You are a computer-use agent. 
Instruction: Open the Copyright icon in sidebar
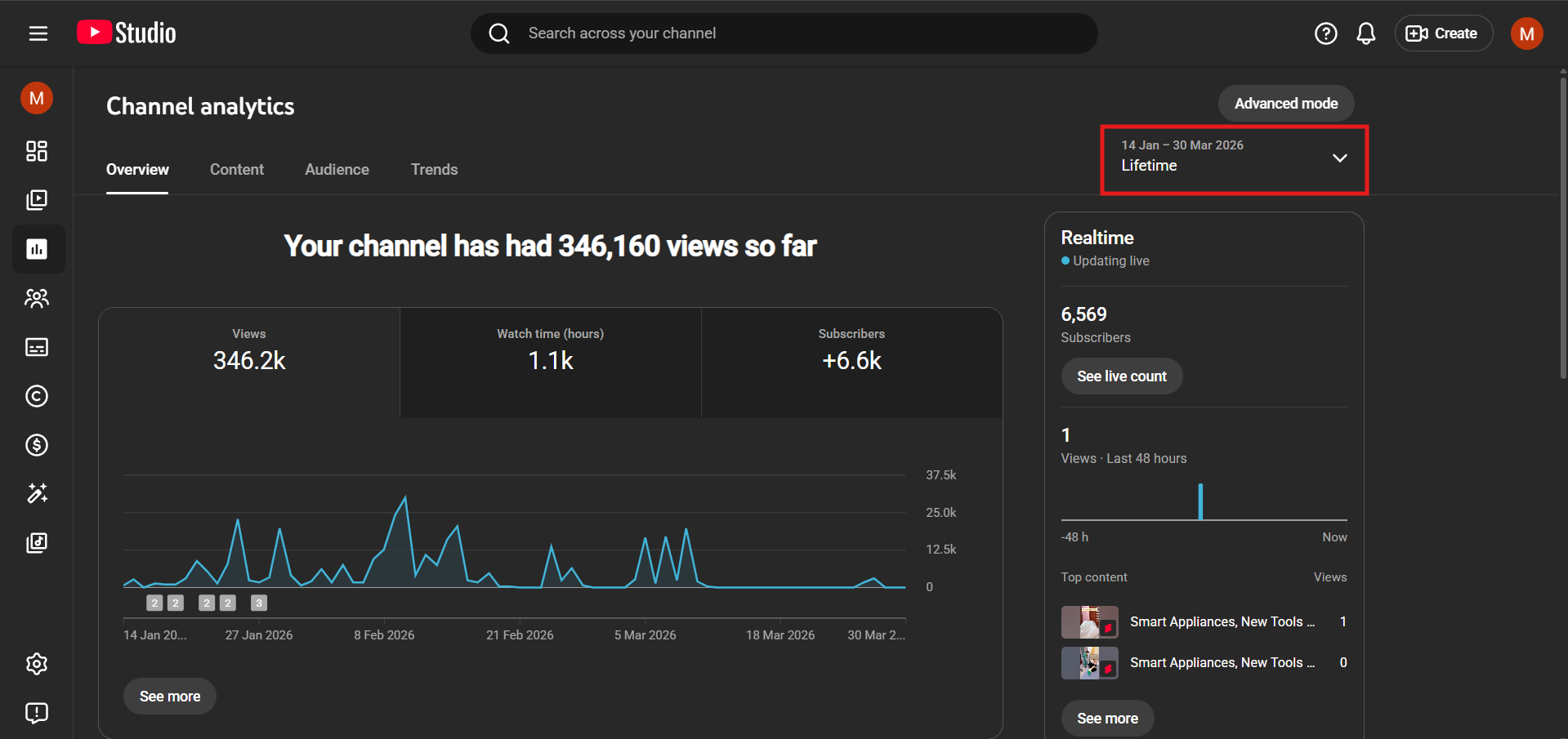37,396
